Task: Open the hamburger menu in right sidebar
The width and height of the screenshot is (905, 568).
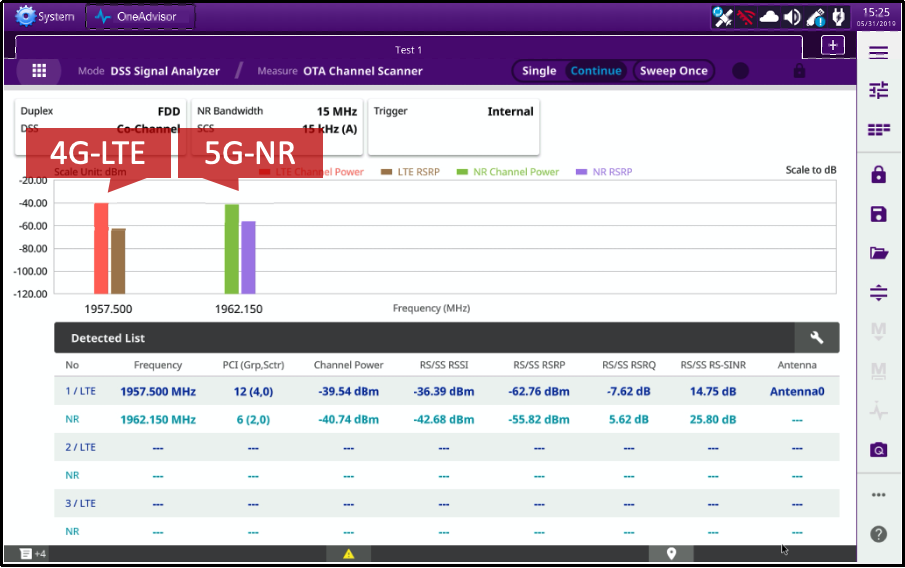Action: click(878, 53)
